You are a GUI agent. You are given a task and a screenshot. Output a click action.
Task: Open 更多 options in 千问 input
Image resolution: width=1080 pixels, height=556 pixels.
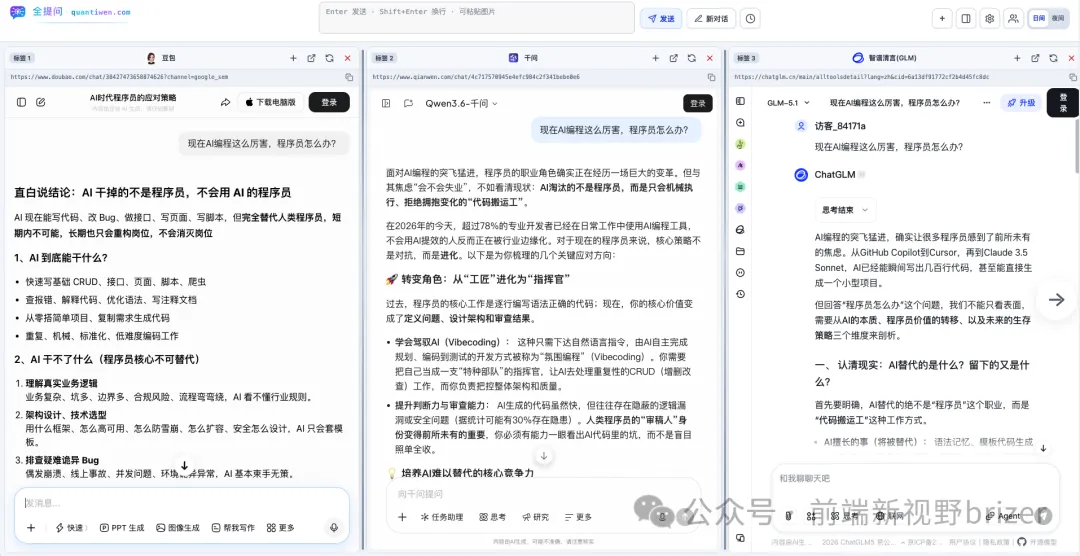(x=578, y=517)
